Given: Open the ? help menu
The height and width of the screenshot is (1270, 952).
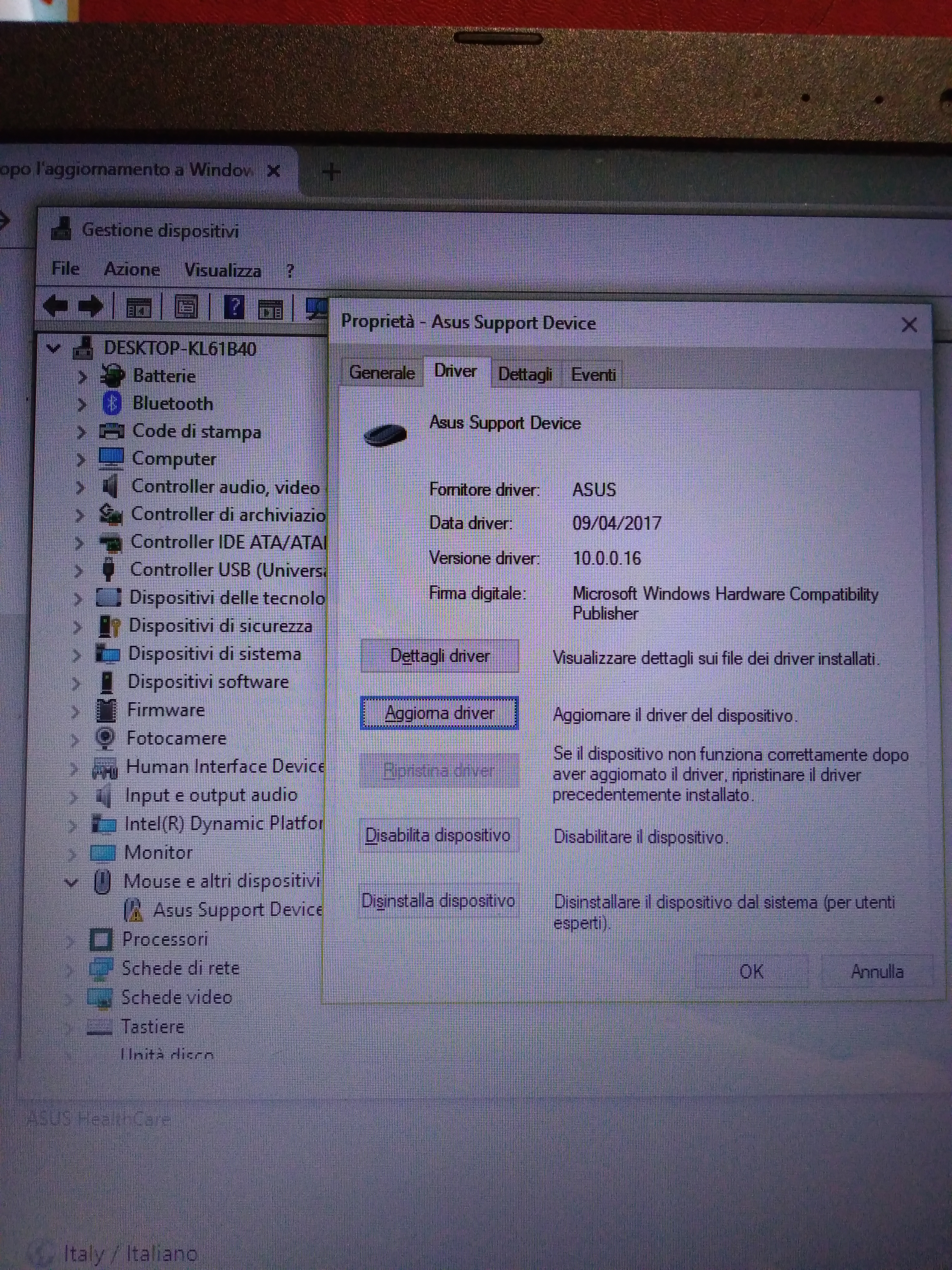Looking at the screenshot, I should tap(290, 271).
